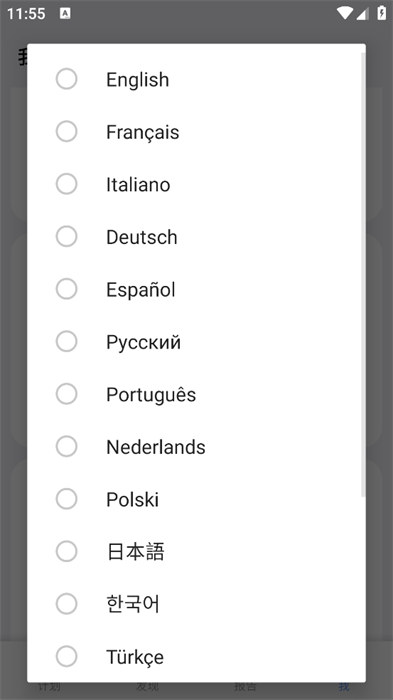Screen dimensions: 393x700
Task: Pick the Português radio button
Action: pos(67,394)
